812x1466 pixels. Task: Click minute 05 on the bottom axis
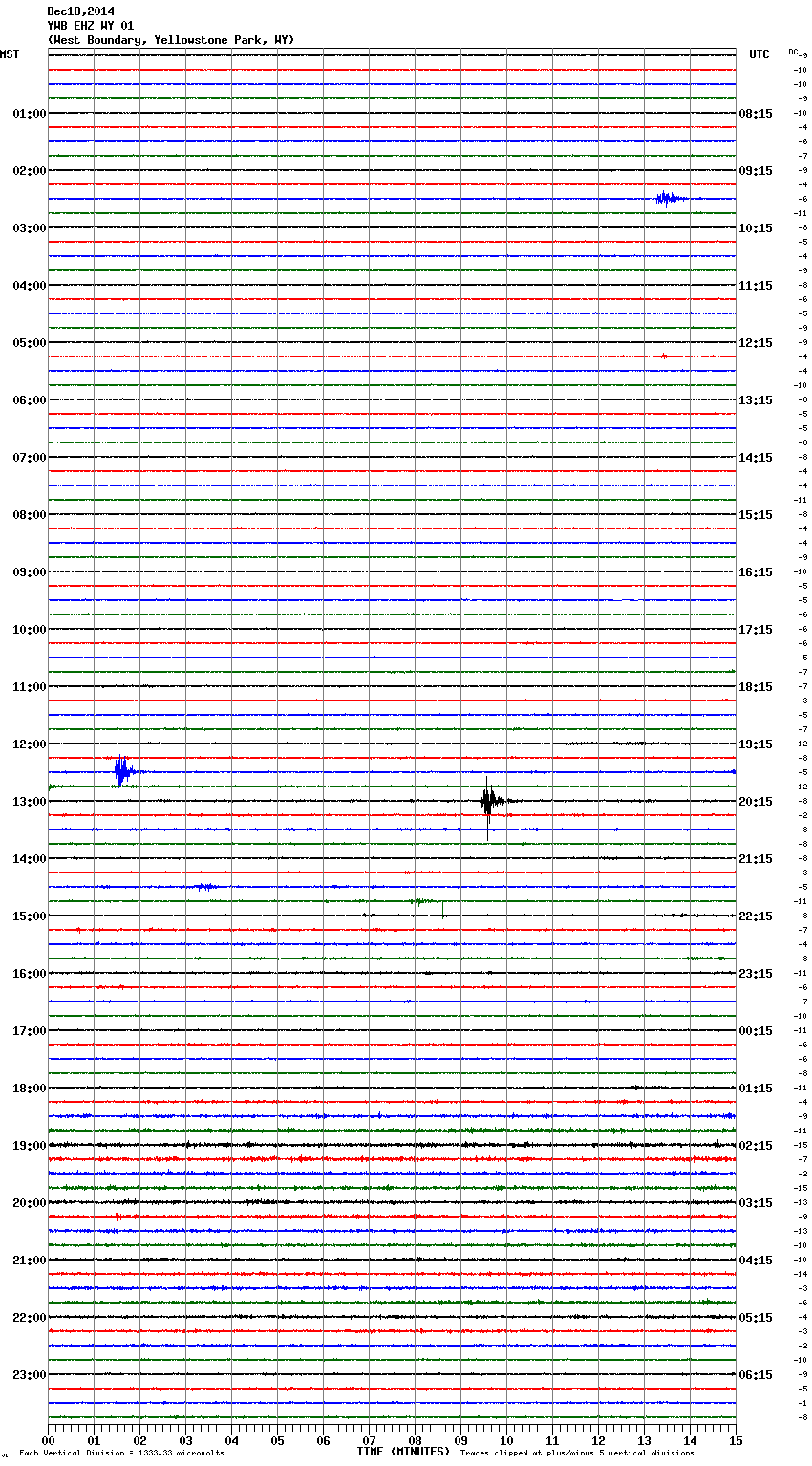coord(277,1440)
